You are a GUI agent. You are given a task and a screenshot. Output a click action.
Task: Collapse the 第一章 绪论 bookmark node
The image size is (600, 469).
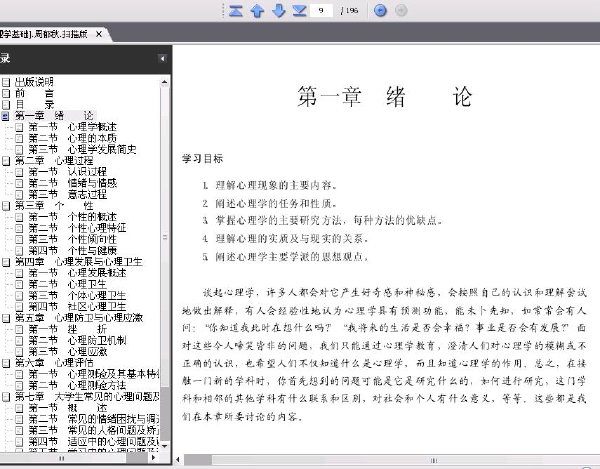click(x=5, y=116)
